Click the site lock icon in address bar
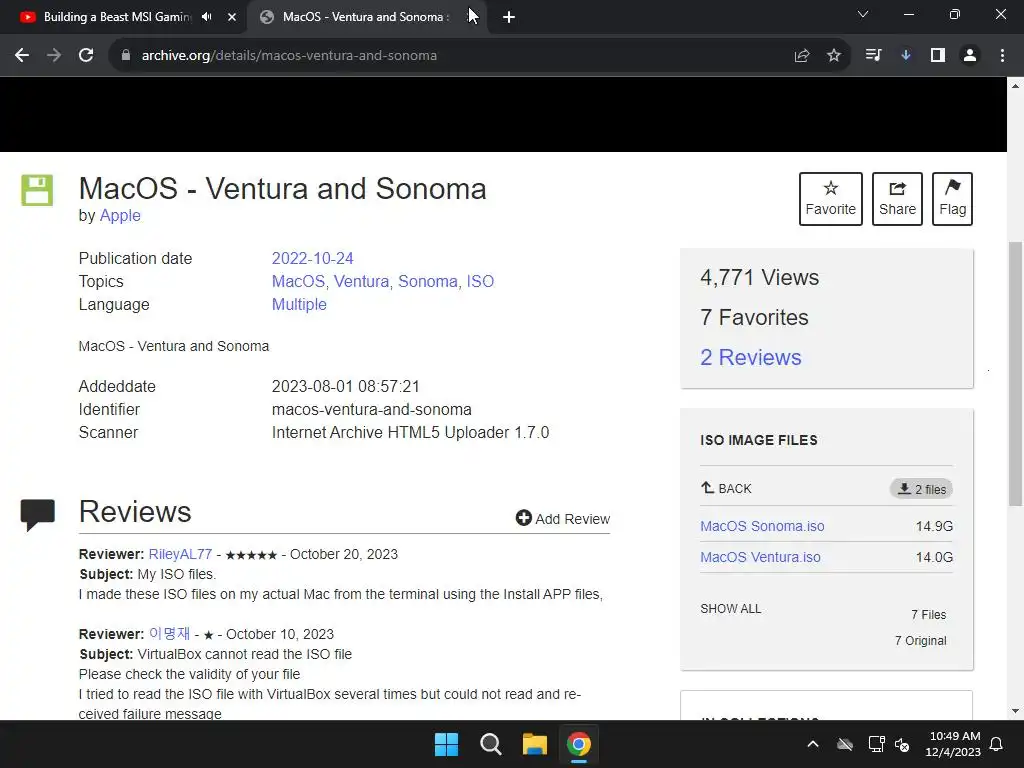Screen dimensions: 1024x768 (126, 56)
